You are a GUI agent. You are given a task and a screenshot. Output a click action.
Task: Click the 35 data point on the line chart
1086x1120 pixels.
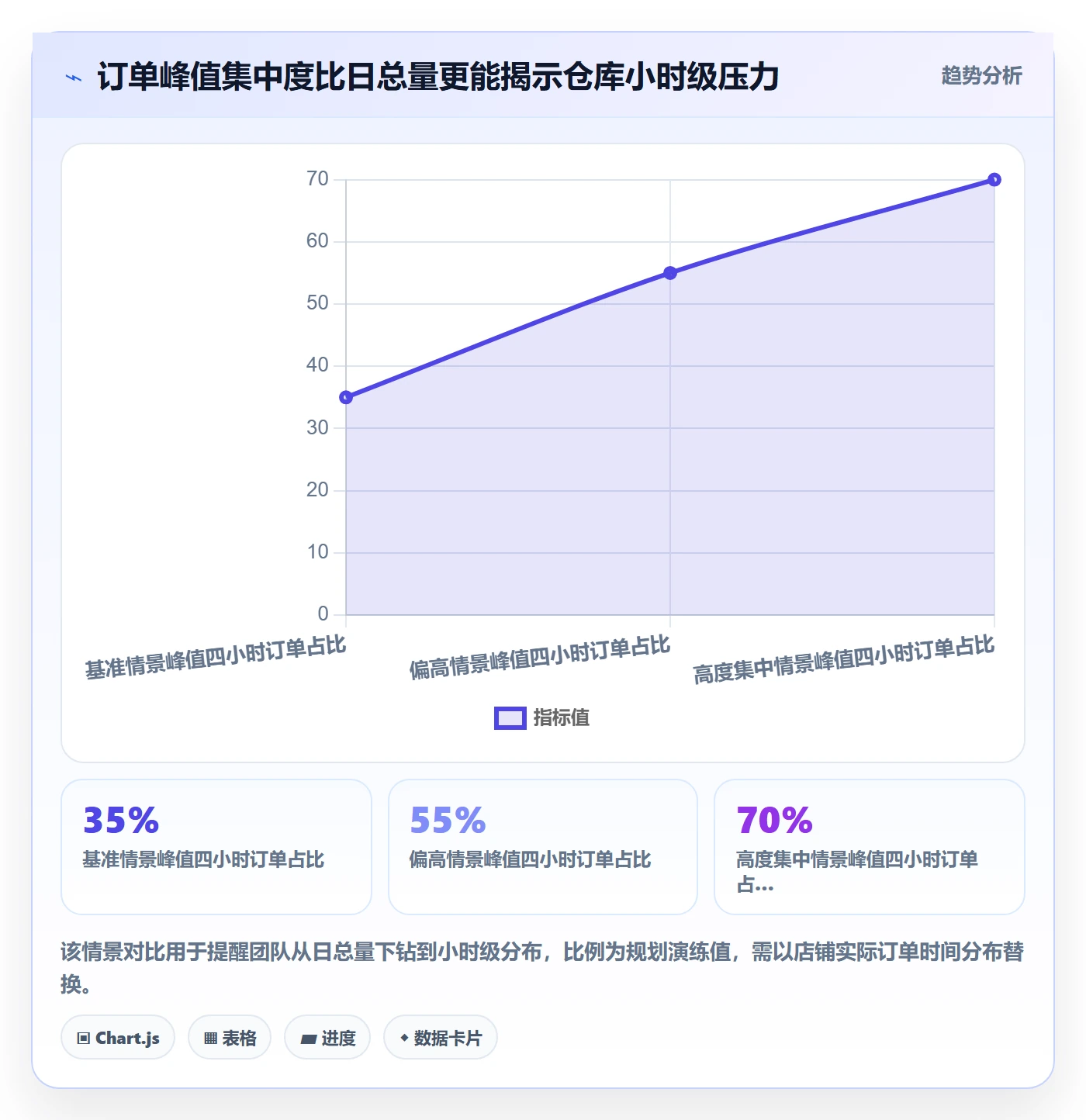tap(346, 397)
